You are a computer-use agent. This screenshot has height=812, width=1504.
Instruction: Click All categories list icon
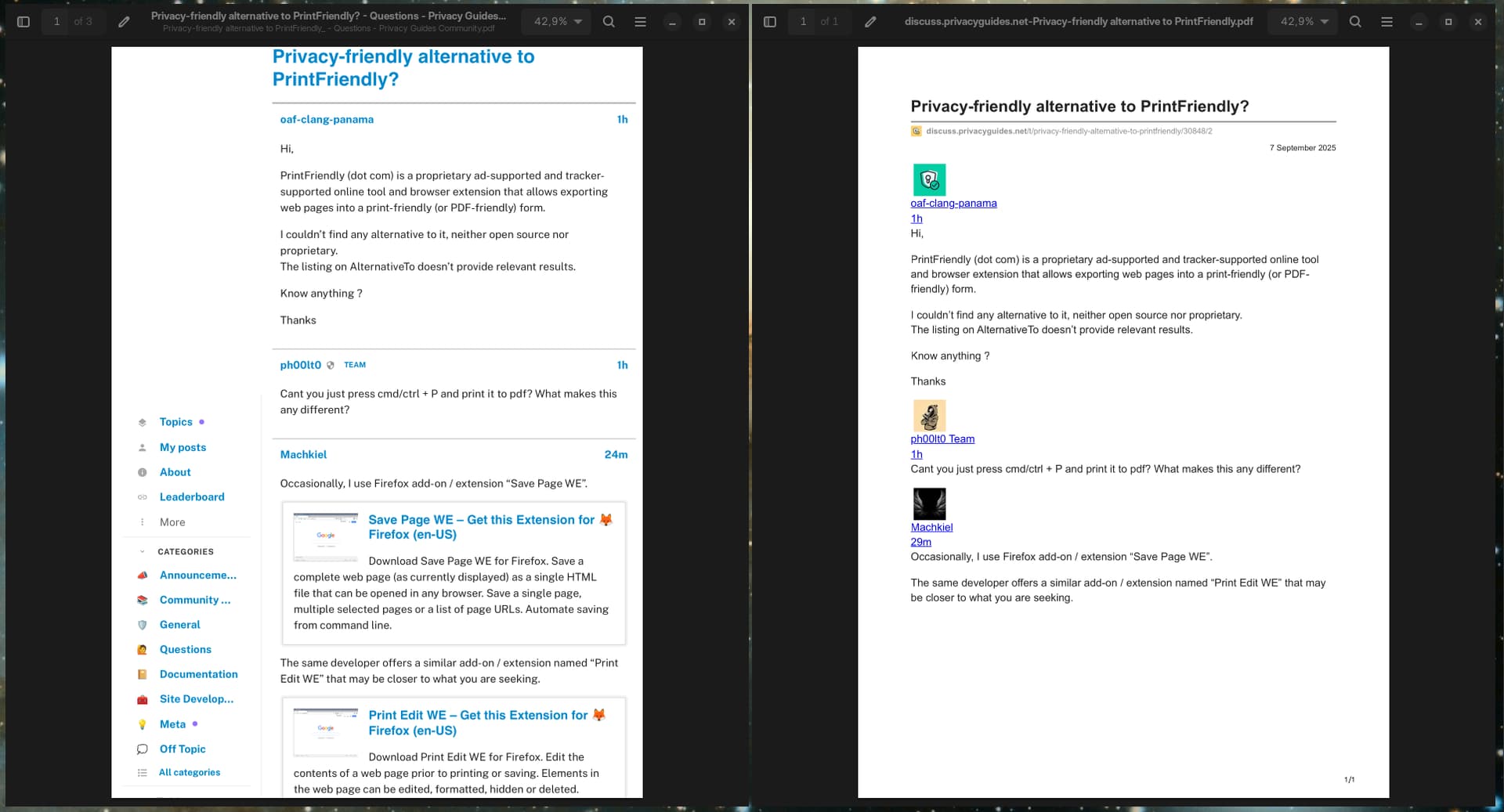[x=142, y=773]
